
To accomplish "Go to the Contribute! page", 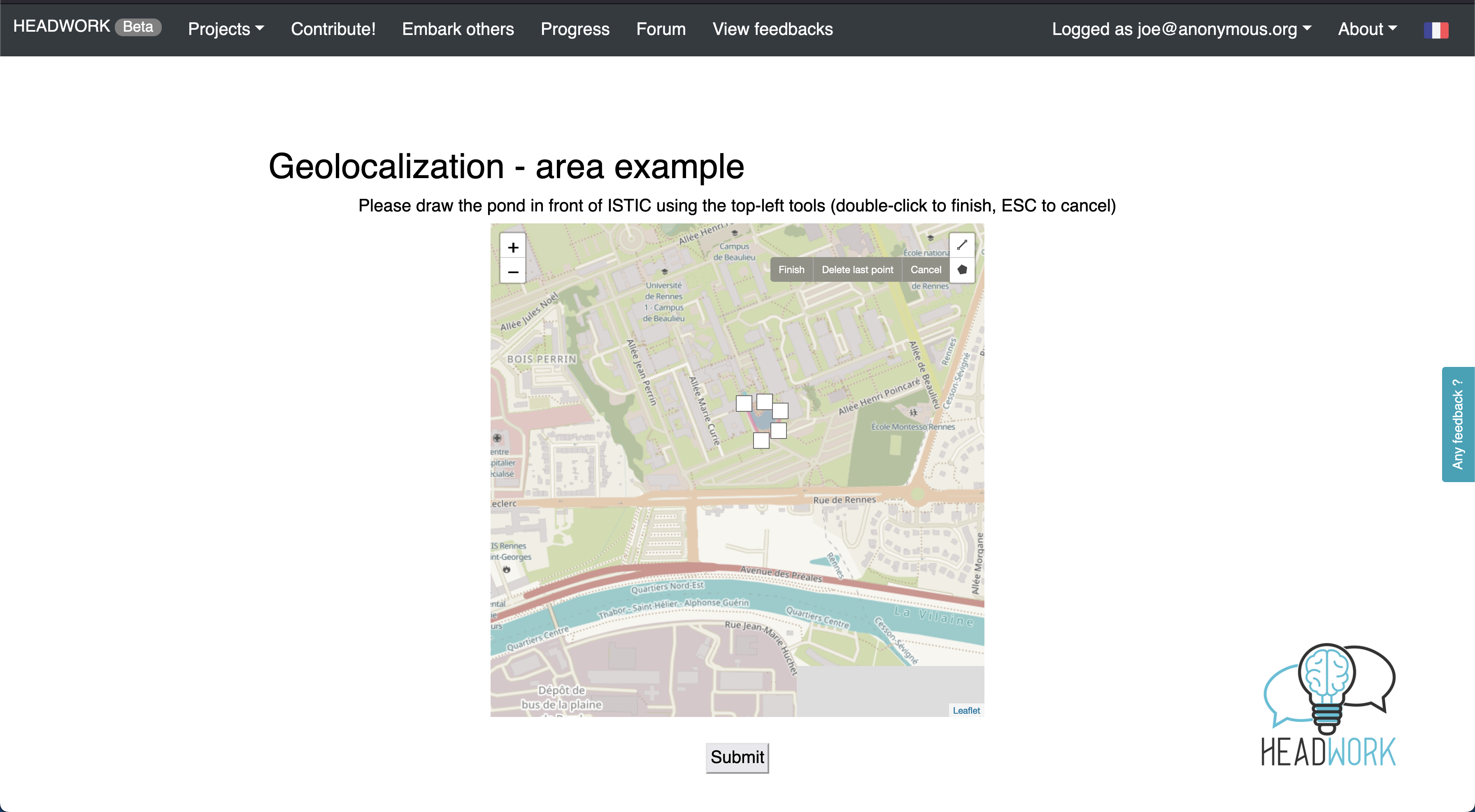I will (x=333, y=29).
